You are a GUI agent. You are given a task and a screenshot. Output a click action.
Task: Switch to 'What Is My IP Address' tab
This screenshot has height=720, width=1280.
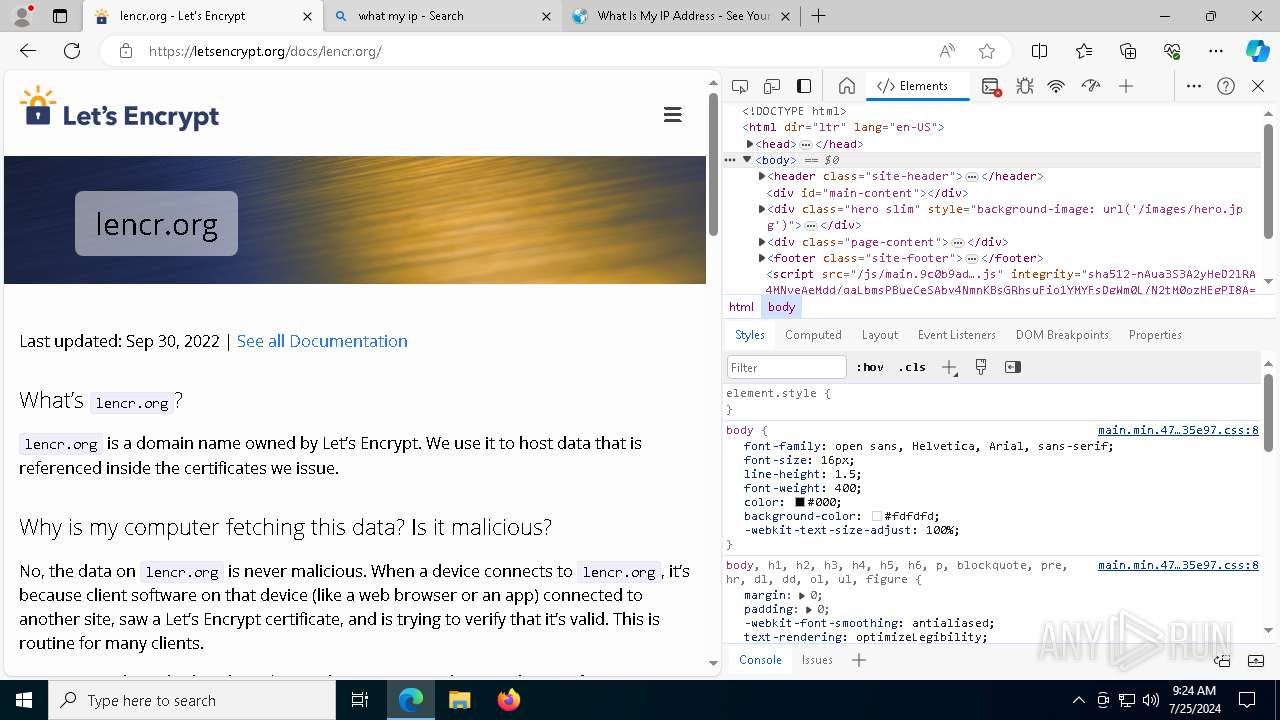click(x=683, y=16)
